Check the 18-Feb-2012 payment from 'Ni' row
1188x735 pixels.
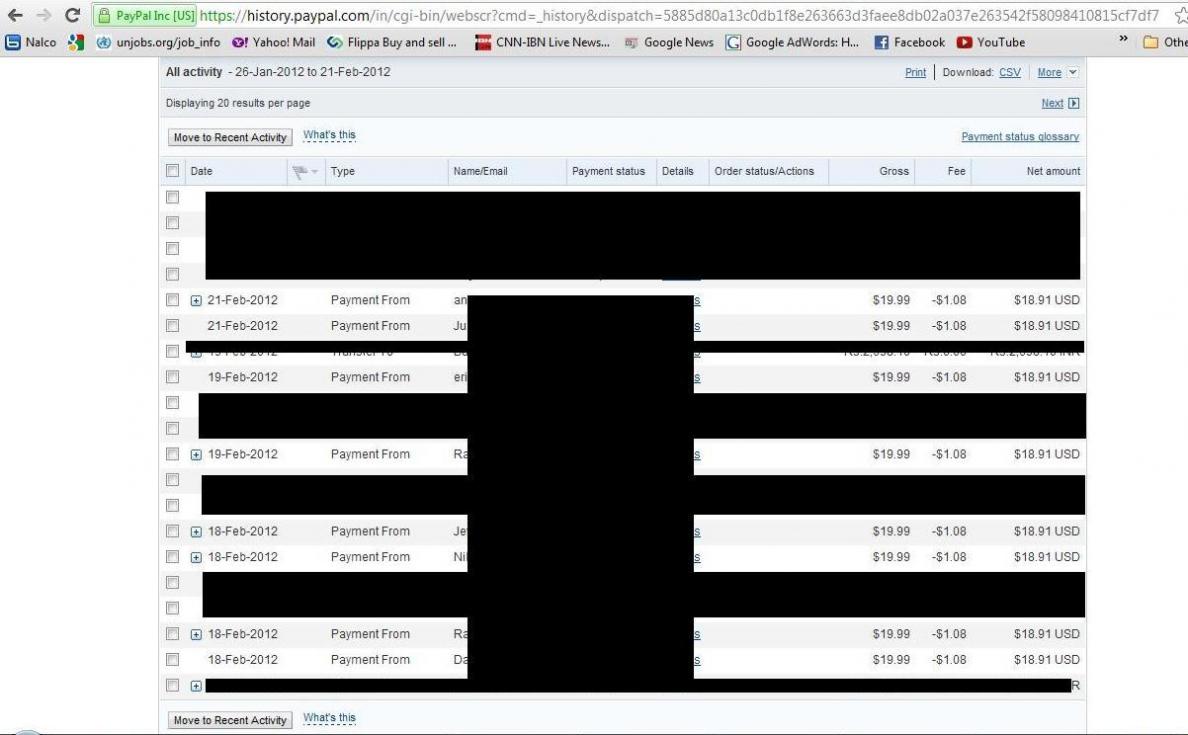(173, 557)
